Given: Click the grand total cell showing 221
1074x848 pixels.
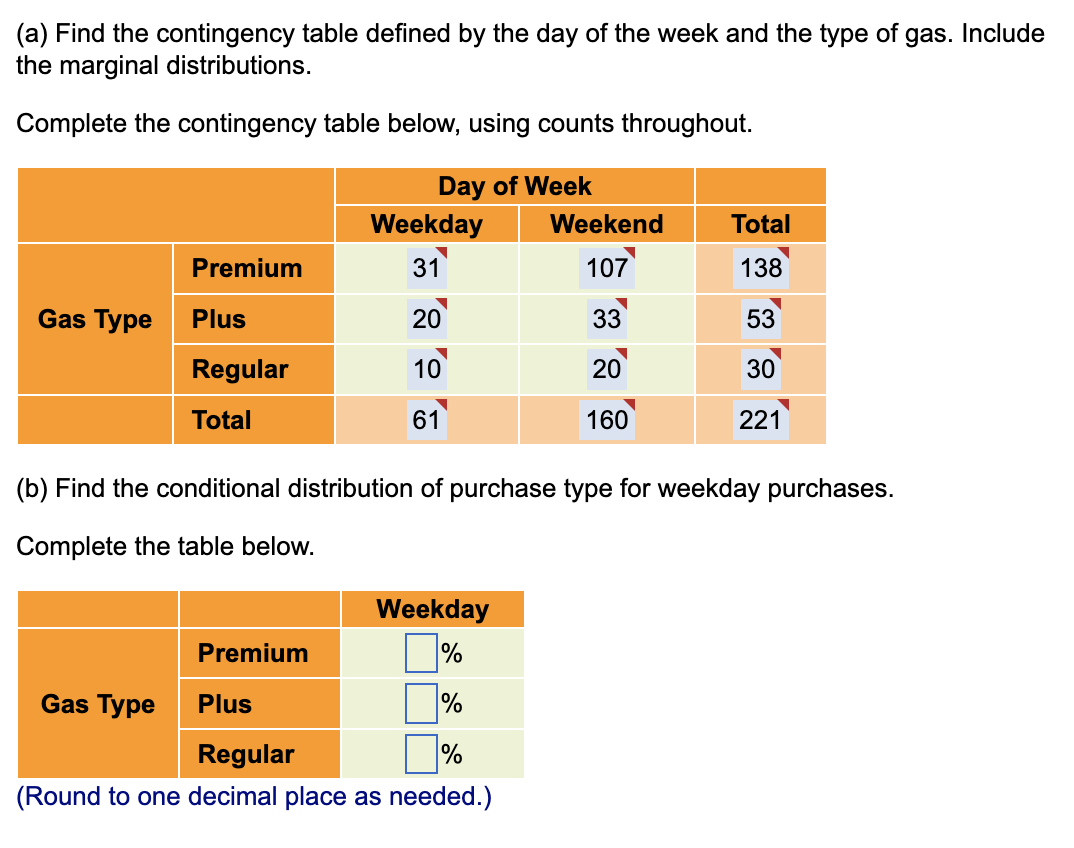Looking at the screenshot, I should [x=761, y=420].
